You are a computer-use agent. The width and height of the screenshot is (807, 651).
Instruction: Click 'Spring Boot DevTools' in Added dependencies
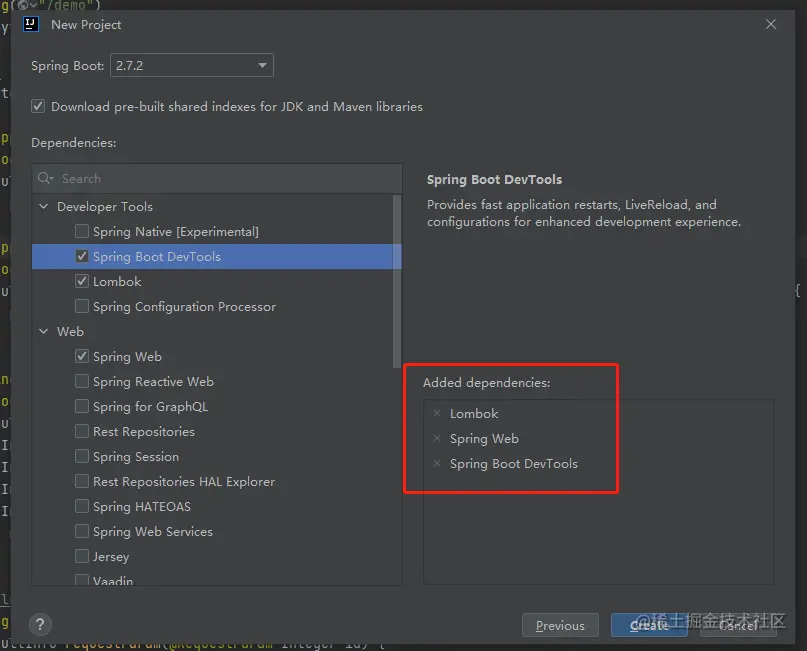click(514, 464)
